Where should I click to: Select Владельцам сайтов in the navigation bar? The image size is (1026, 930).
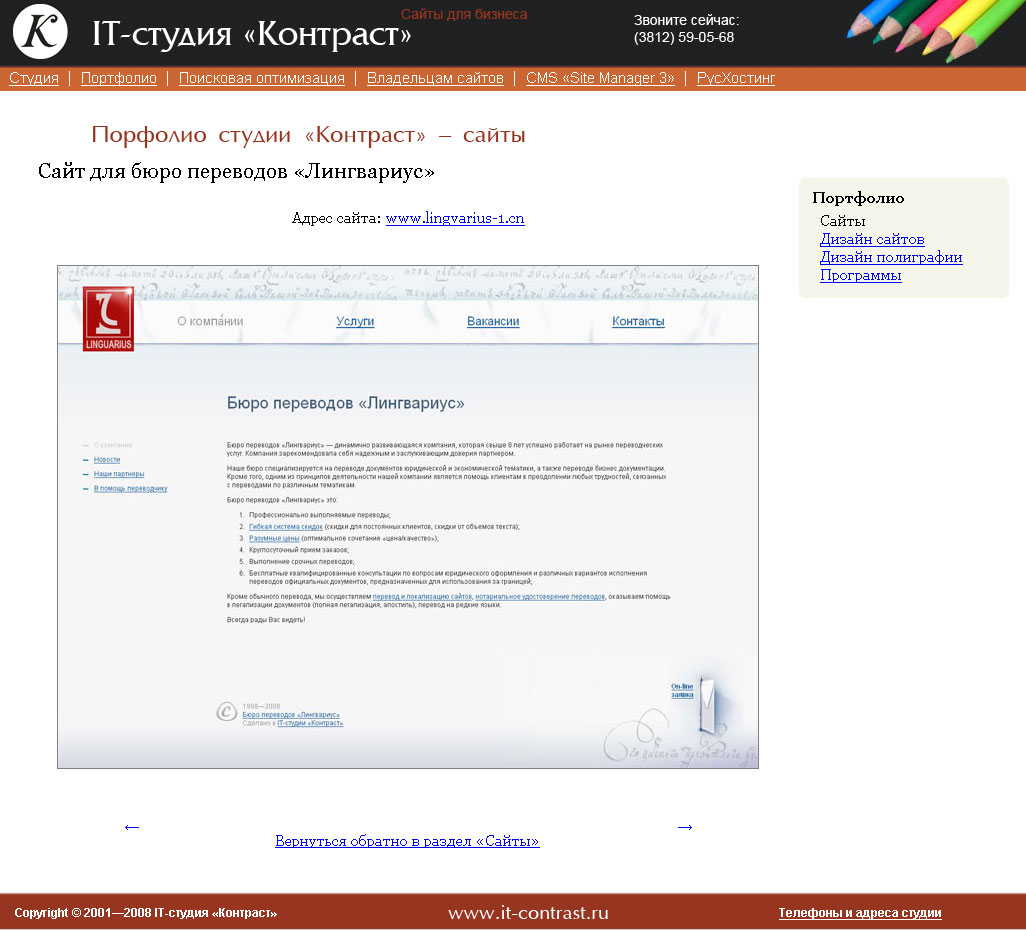[x=435, y=79]
